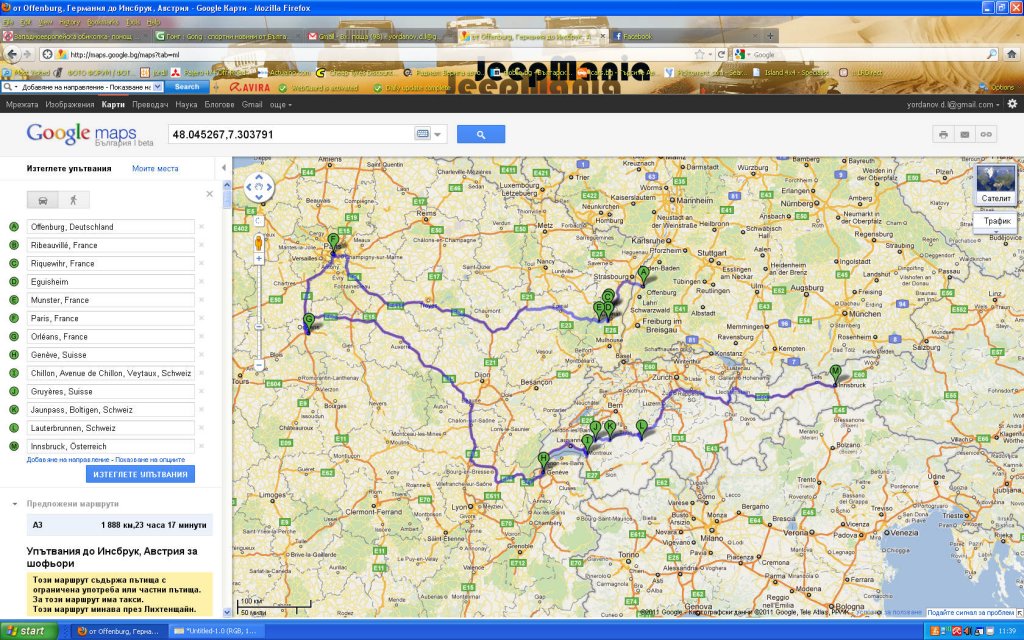The image size is (1024, 640).
Task: Open the AVIRA toolbar logo
Action: (x=249, y=87)
